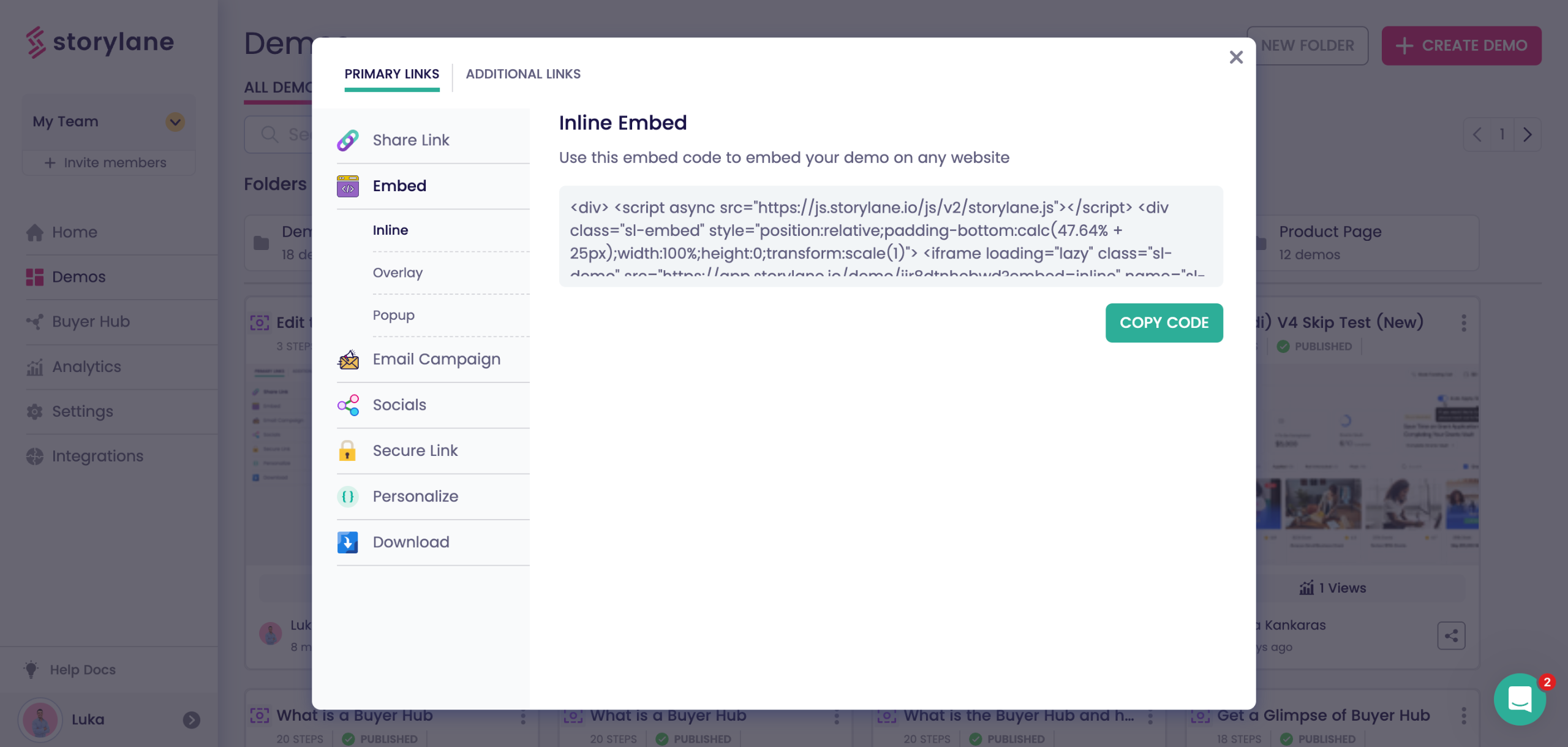Screen dimensions: 1568x747
Task: Click the Secure Link padlock icon
Action: pyautogui.click(x=347, y=451)
